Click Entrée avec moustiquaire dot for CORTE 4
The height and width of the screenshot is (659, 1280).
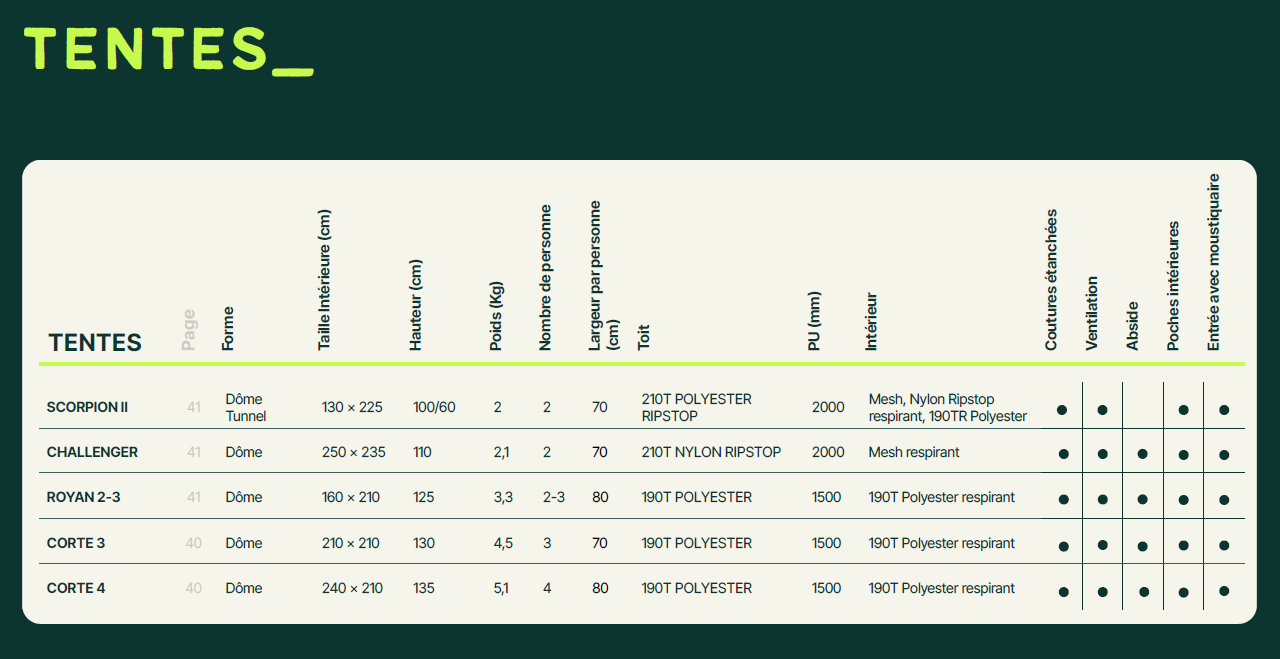(x=1224, y=591)
